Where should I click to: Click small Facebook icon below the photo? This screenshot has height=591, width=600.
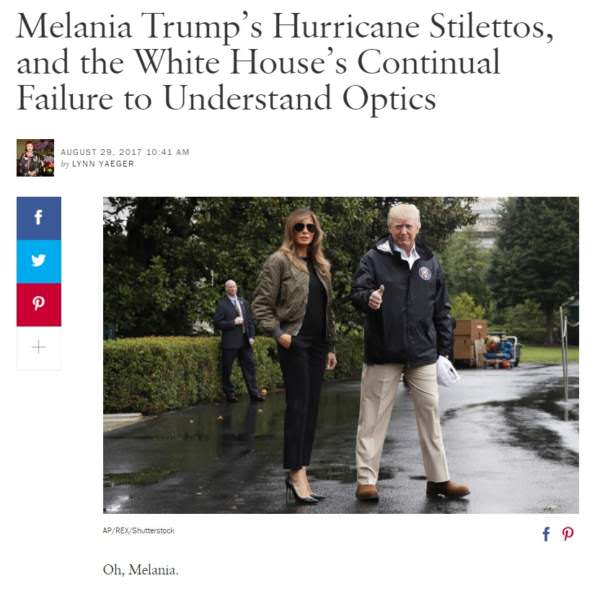[x=546, y=534]
